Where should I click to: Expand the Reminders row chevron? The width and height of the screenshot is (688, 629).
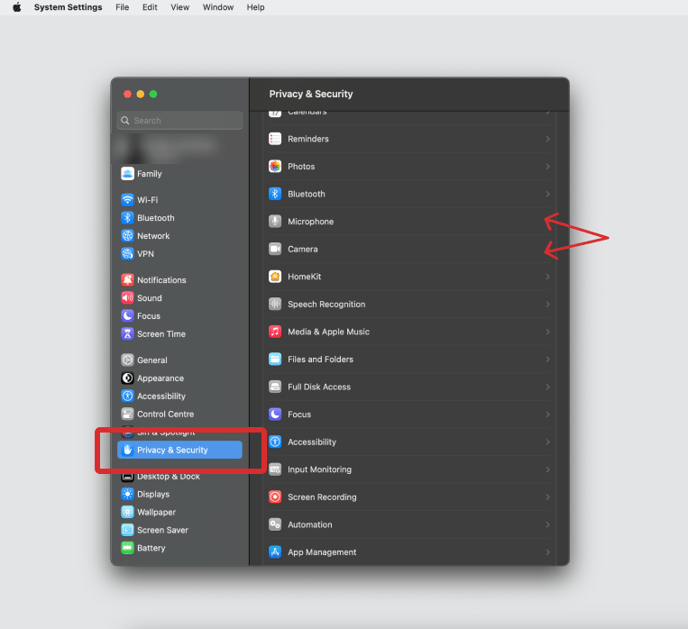[548, 139]
